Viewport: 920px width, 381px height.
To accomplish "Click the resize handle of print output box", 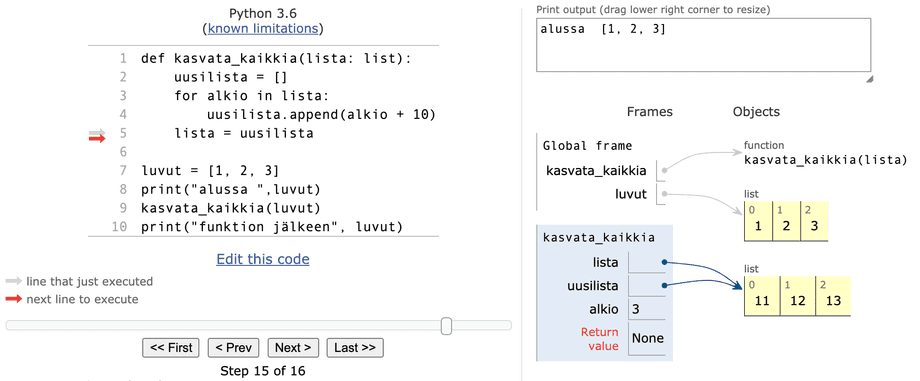I will tap(869, 79).
